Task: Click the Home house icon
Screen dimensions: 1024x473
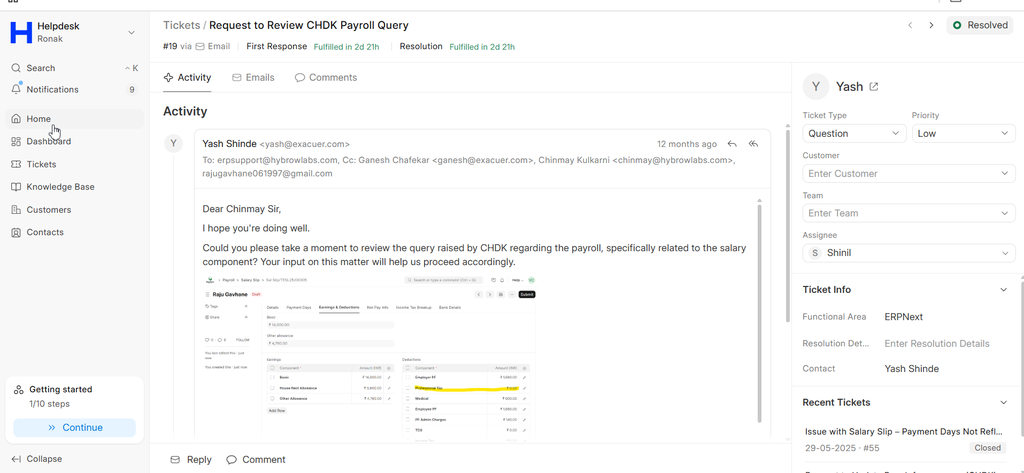Action: tap(16, 119)
